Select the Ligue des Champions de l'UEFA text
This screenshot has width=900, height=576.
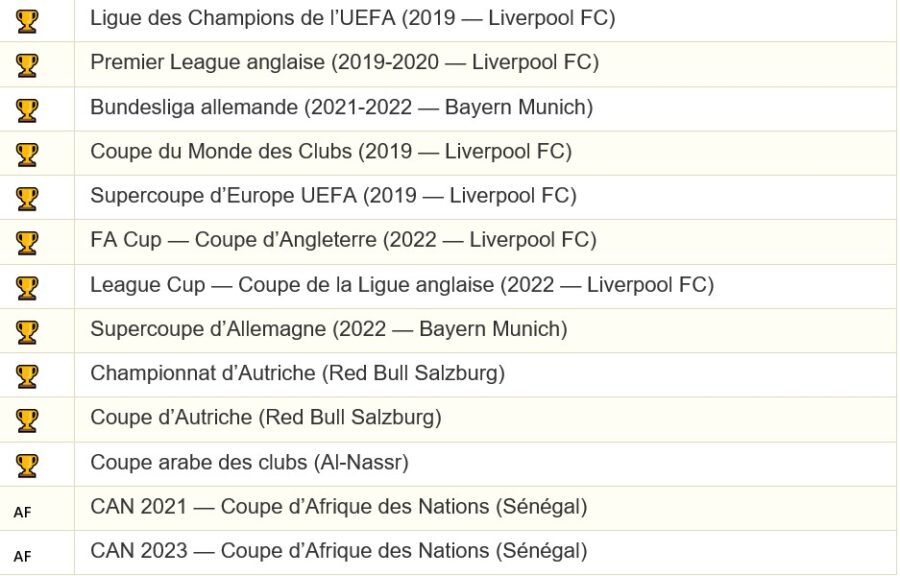[x=352, y=18]
